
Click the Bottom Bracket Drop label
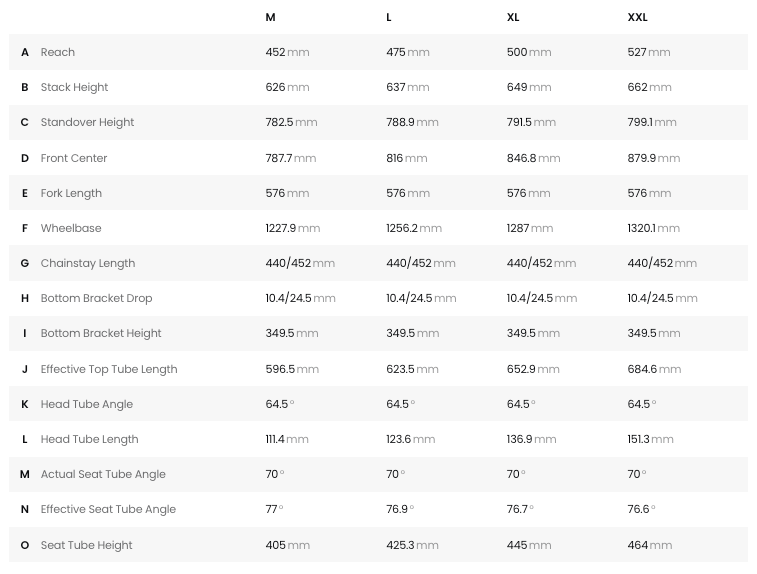pyautogui.click(x=96, y=298)
